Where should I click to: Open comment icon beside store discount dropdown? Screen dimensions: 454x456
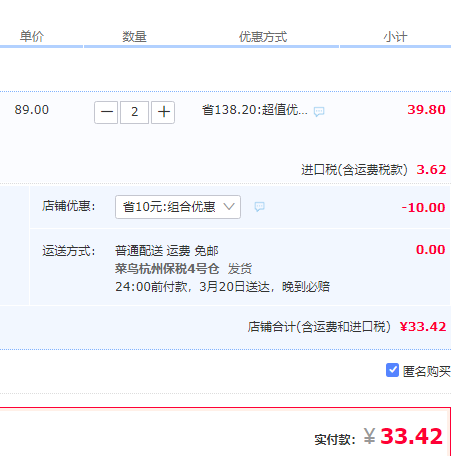tap(260, 207)
